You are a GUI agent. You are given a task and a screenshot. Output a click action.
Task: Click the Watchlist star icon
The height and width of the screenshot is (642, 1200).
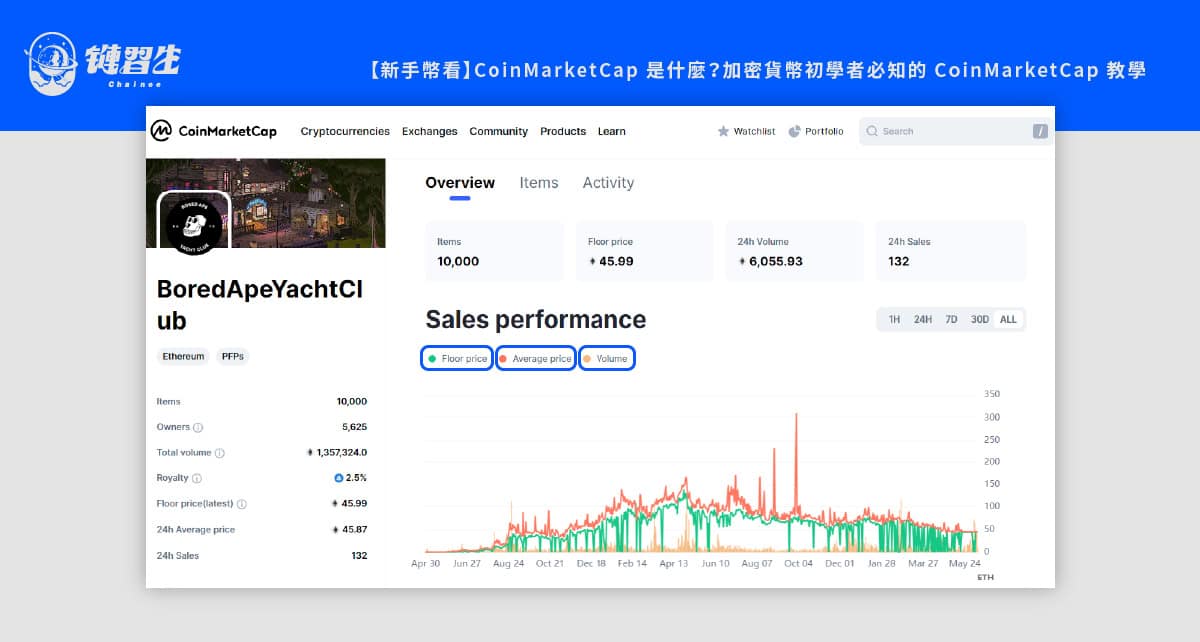pyautogui.click(x=723, y=131)
